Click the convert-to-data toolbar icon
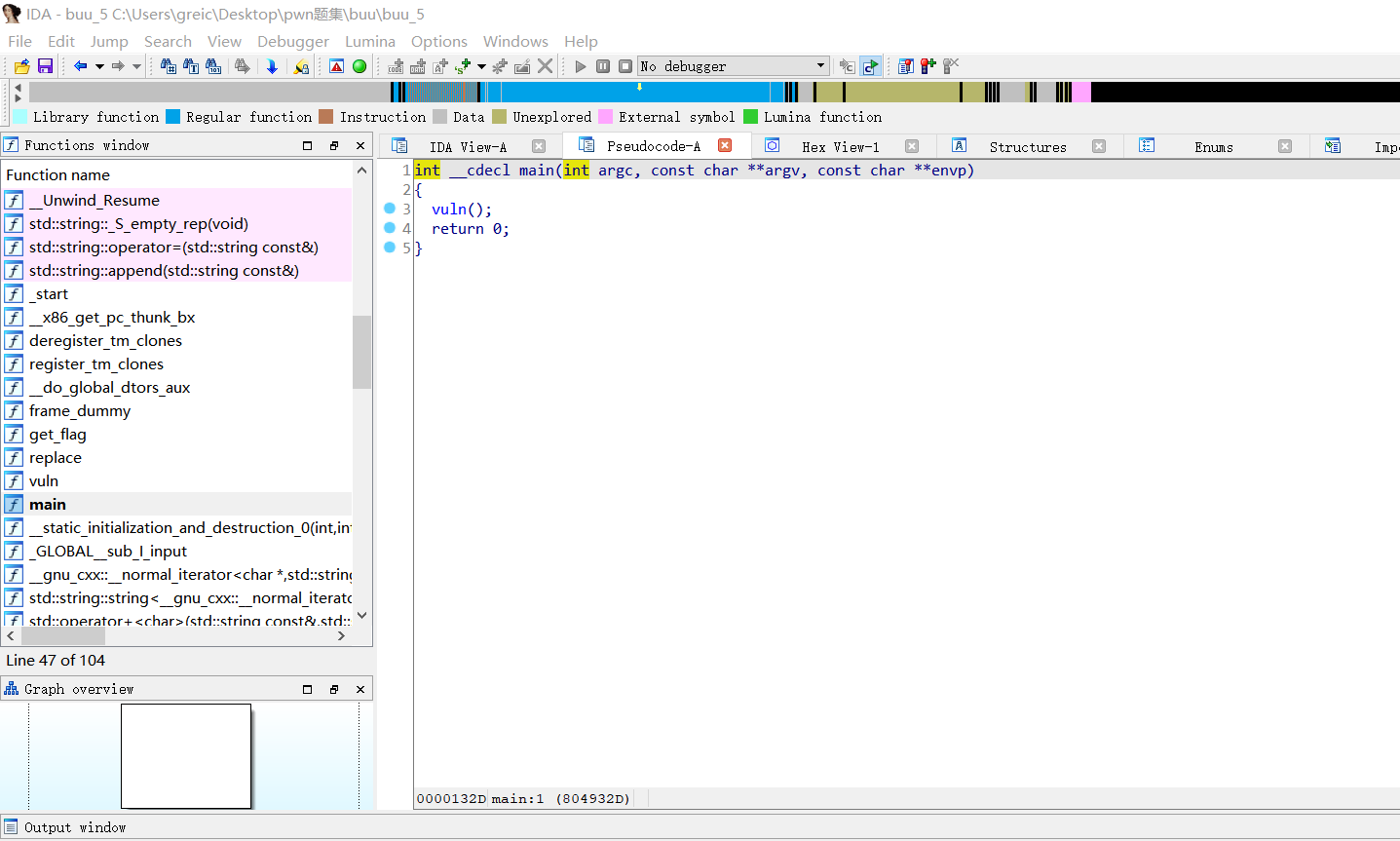 click(x=418, y=66)
